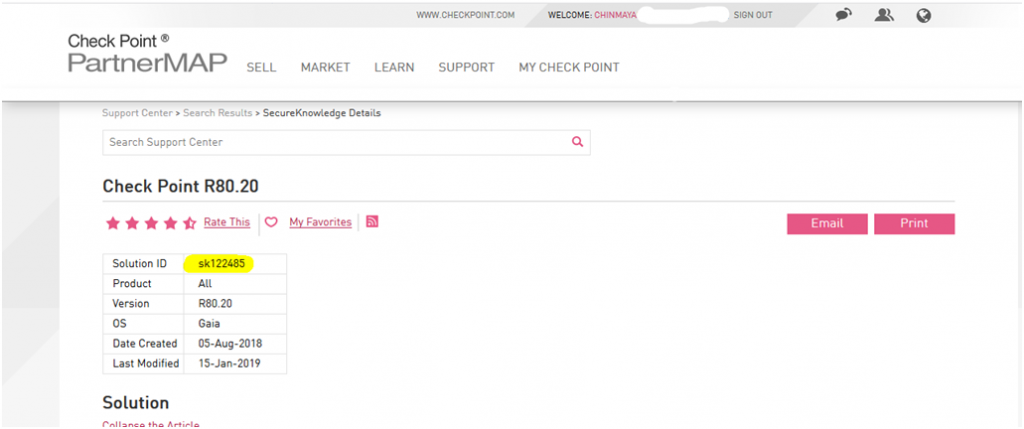This screenshot has height=429, width=1024.
Task: Click the Print button
Action: (914, 223)
